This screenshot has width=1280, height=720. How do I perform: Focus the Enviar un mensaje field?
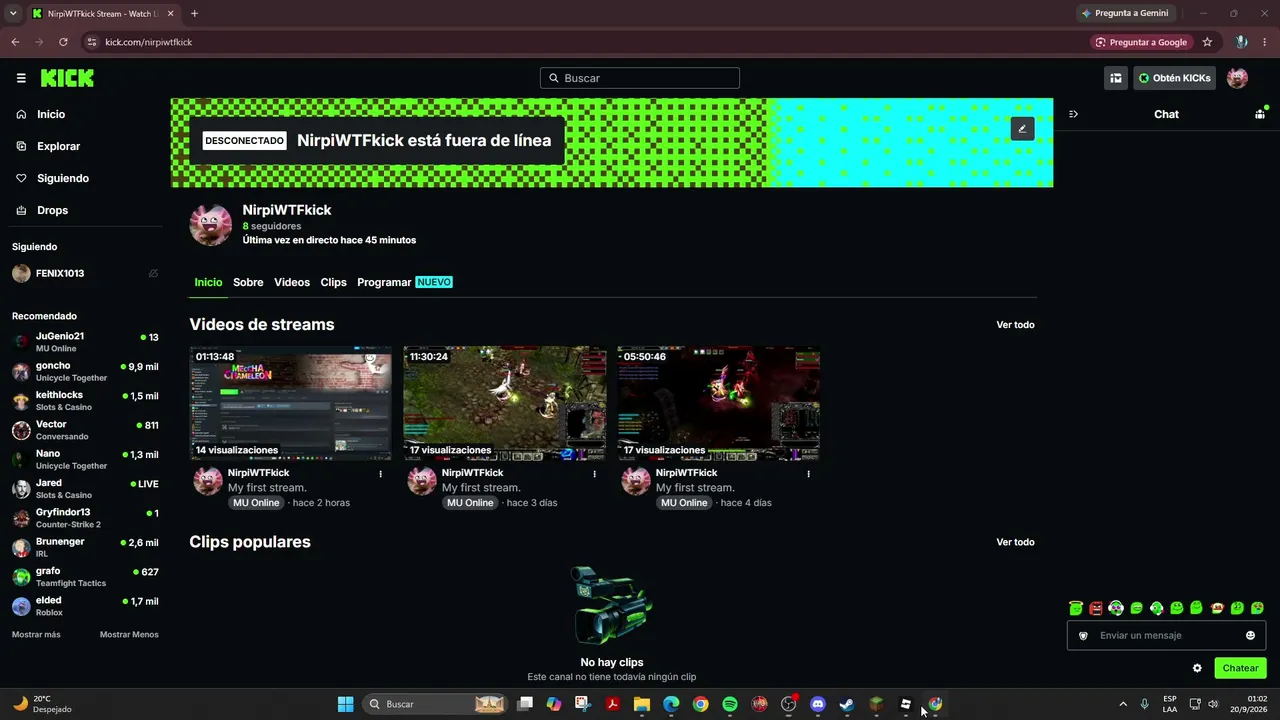point(1166,636)
